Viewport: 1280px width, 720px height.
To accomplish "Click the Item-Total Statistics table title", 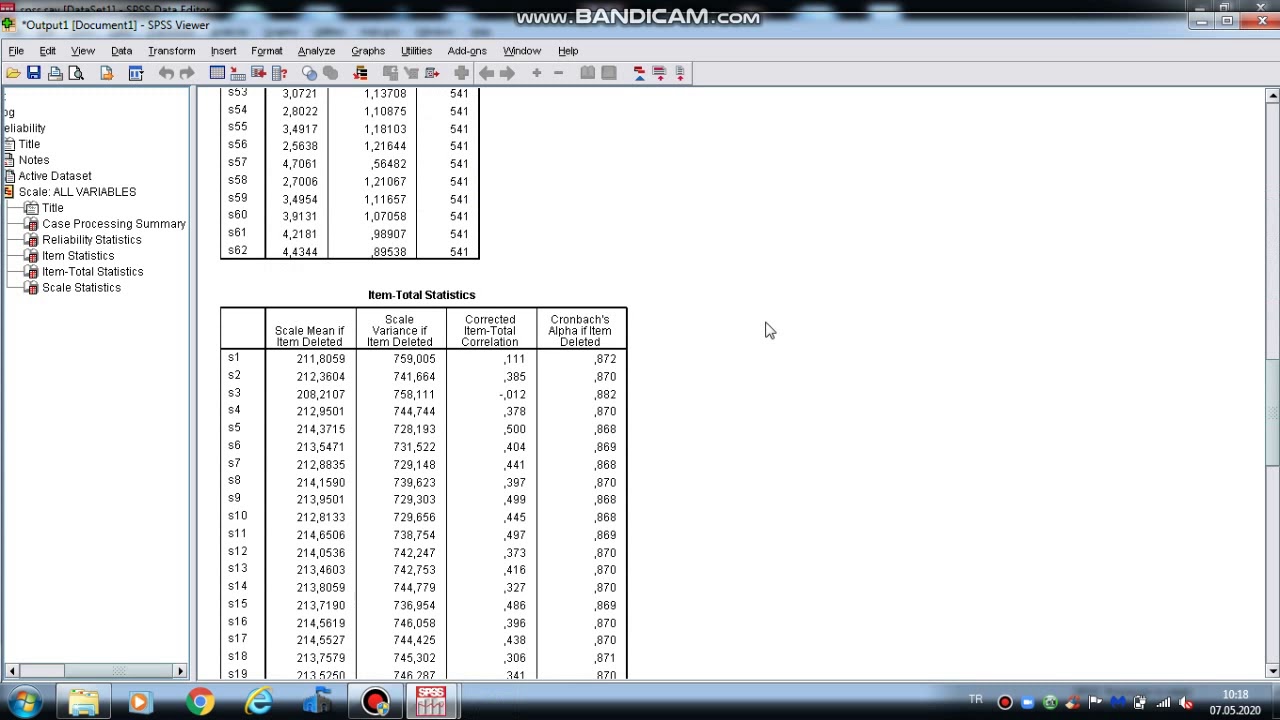I will (421, 295).
